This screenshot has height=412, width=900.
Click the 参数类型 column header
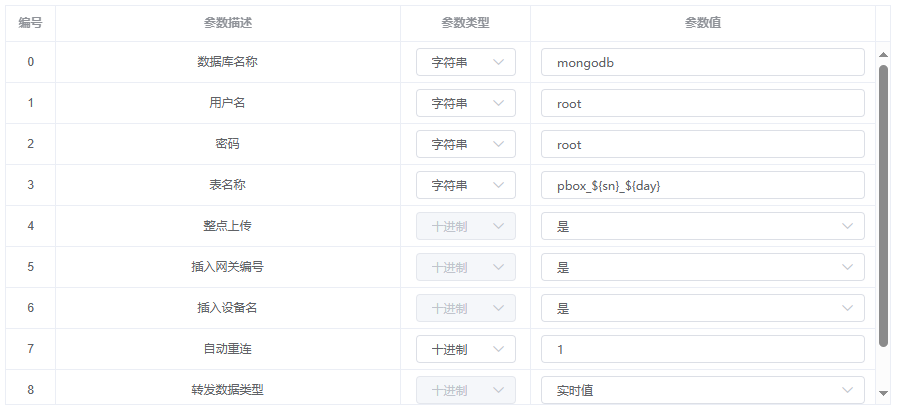click(465, 23)
